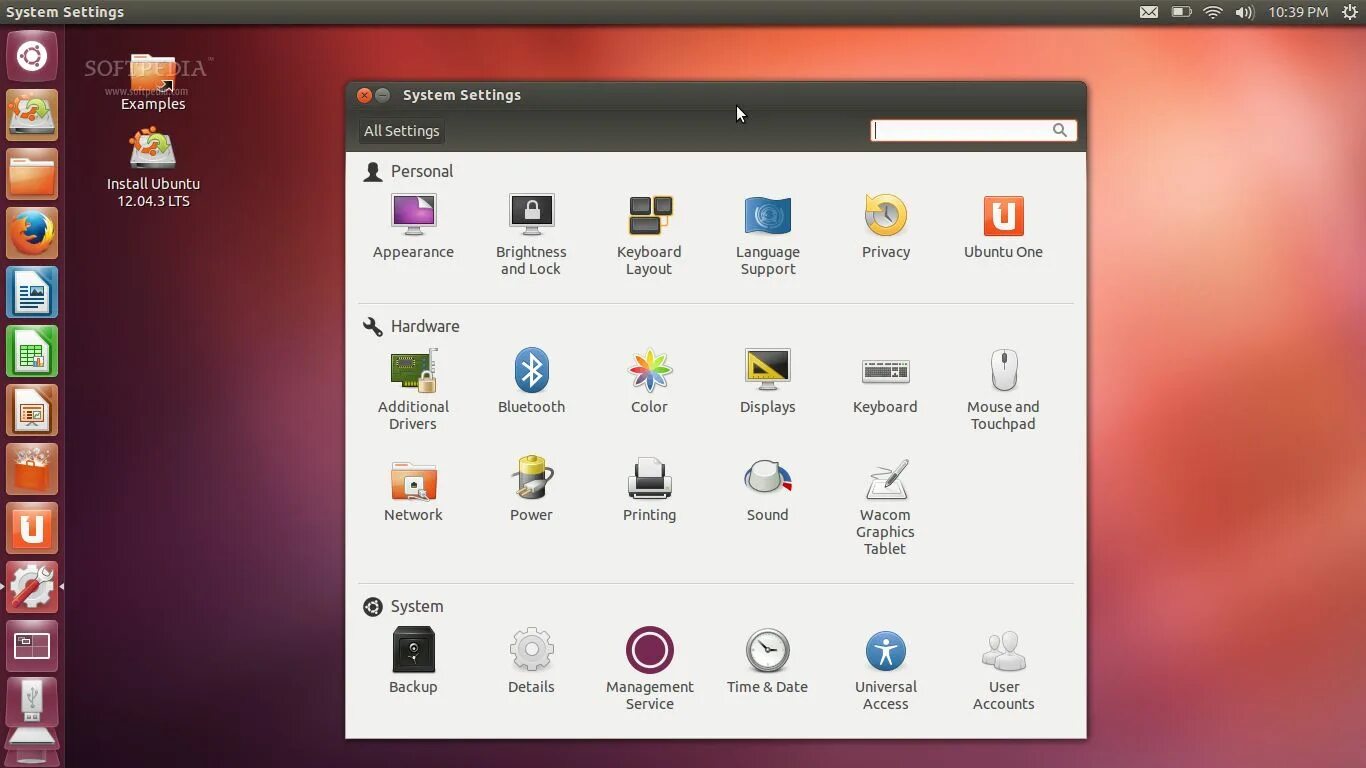This screenshot has width=1366, height=768.
Task: Open Keyboard Layout settings
Action: [649, 236]
